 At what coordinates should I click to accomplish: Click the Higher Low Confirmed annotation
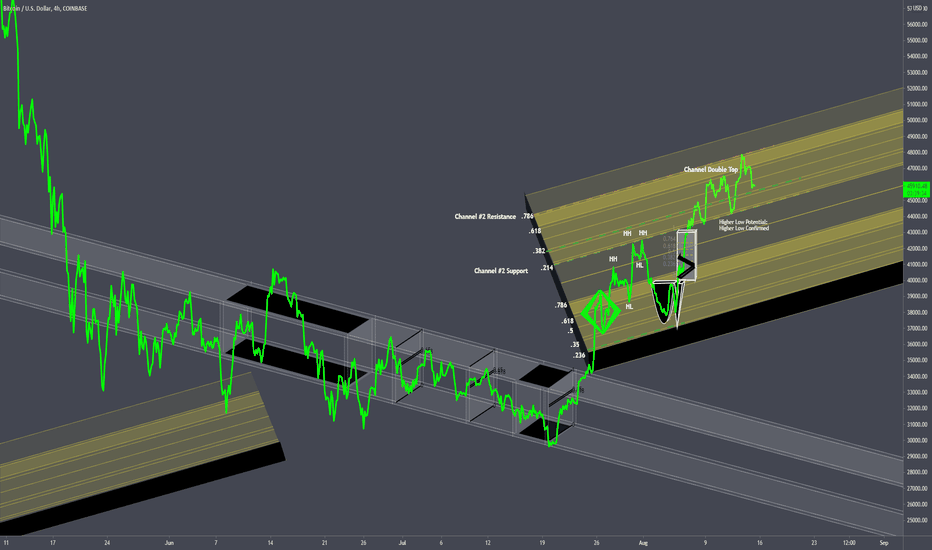point(744,228)
